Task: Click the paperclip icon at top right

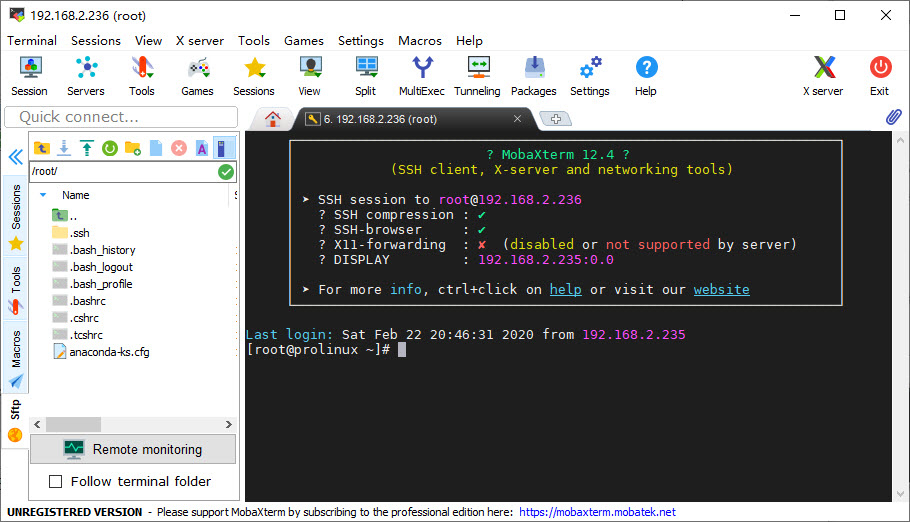Action: point(894,118)
